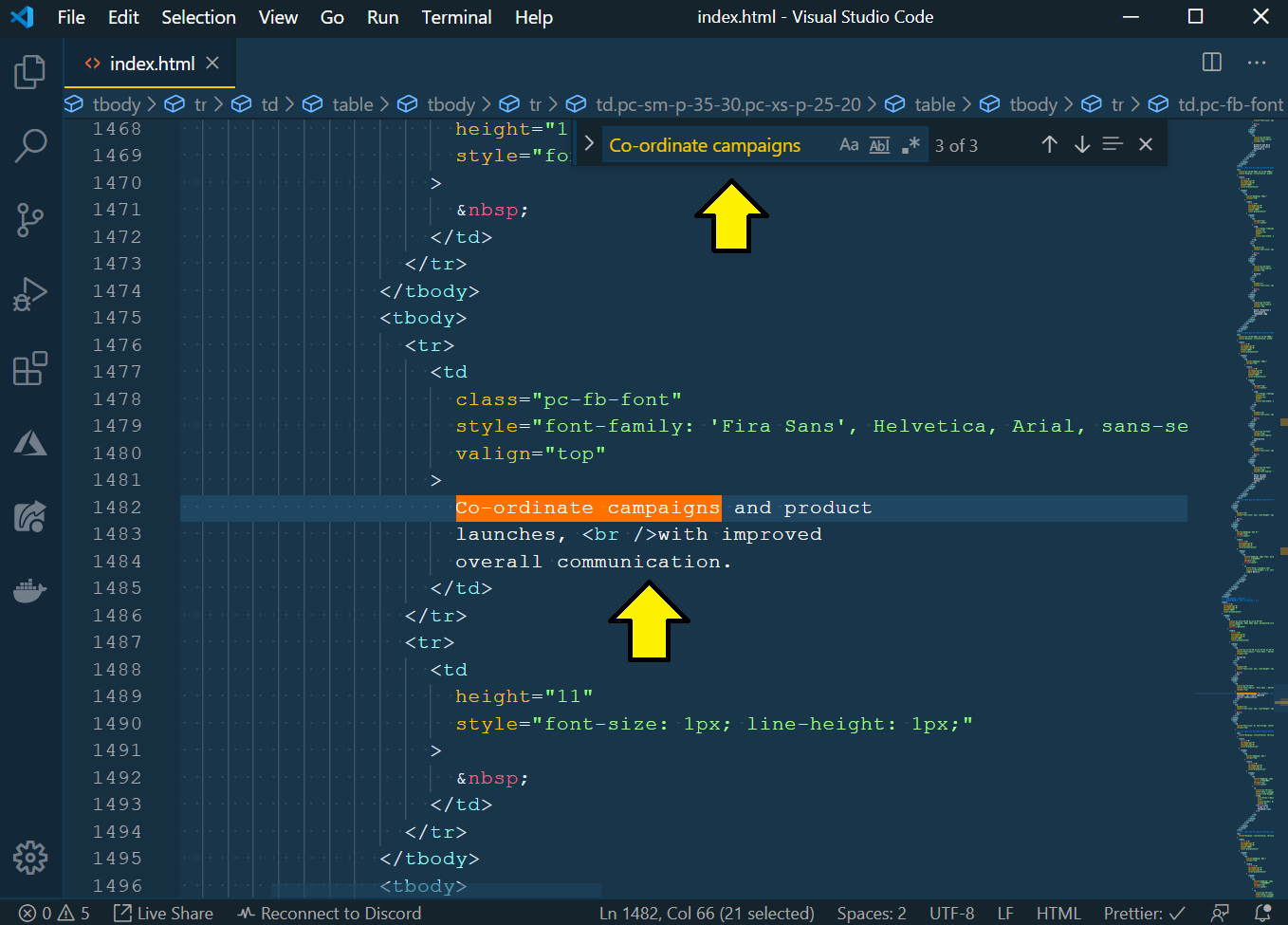Close the index.html tab
This screenshot has height=925, width=1288.
click(x=212, y=63)
